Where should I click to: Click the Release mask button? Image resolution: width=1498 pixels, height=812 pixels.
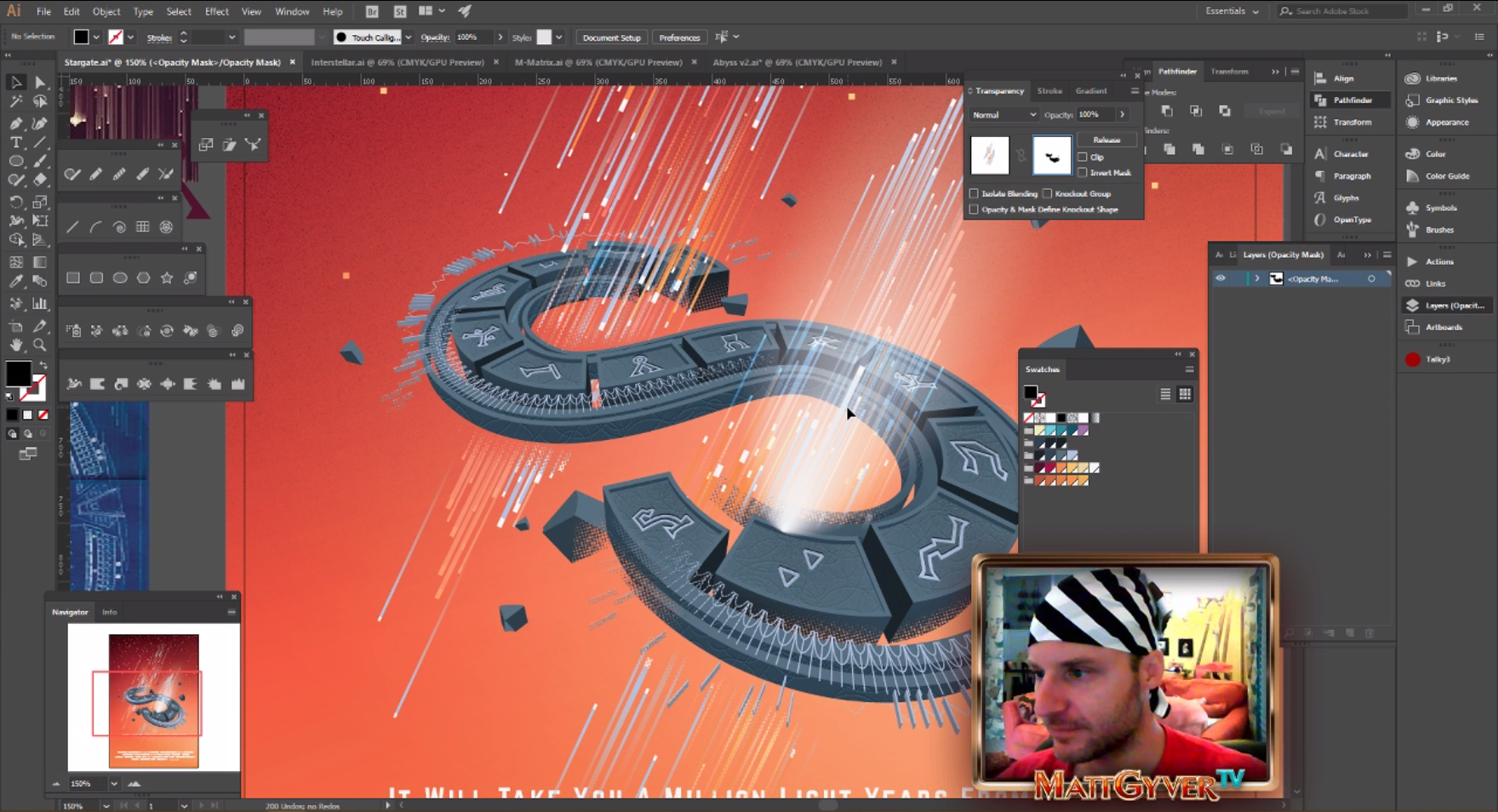coord(1106,140)
